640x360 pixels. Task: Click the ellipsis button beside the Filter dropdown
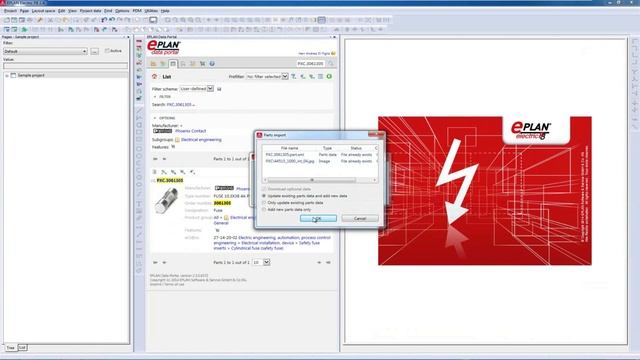95,51
